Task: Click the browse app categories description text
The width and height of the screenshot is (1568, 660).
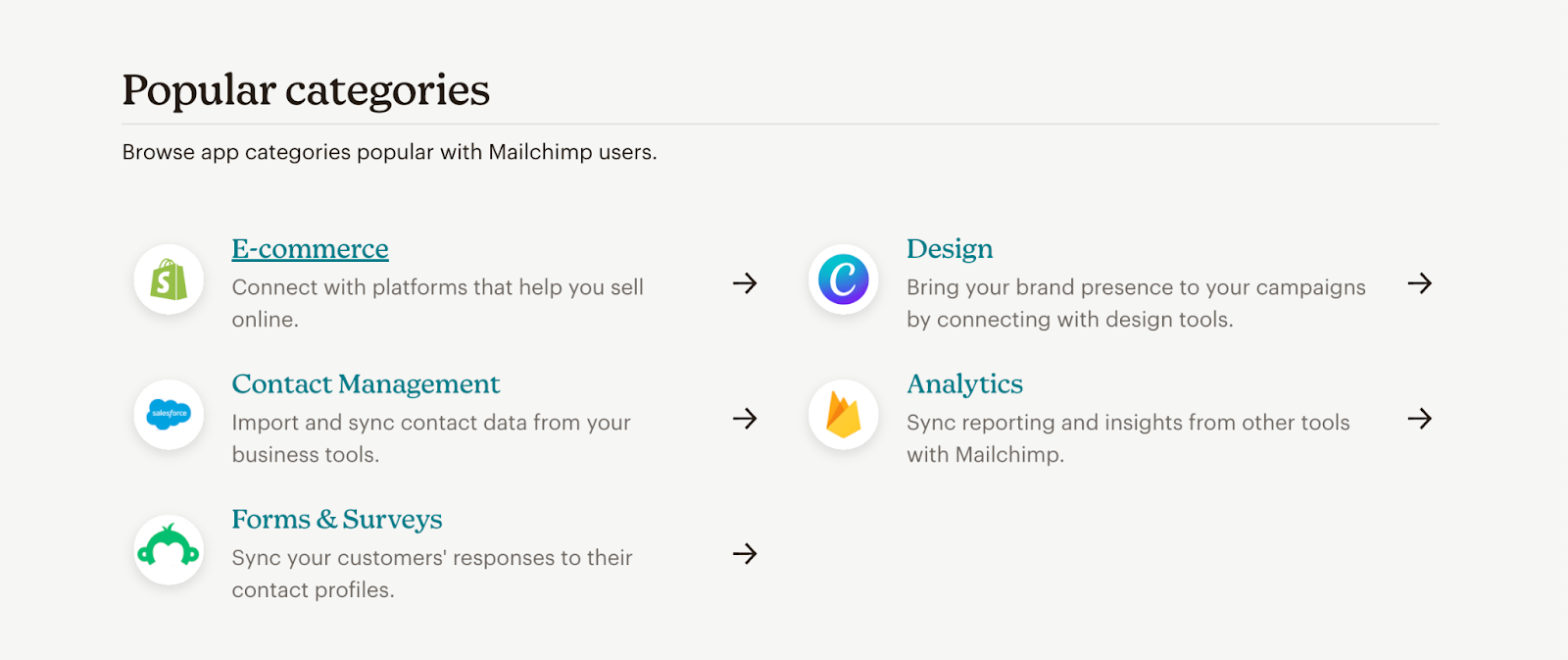Action: pyautogui.click(x=389, y=152)
